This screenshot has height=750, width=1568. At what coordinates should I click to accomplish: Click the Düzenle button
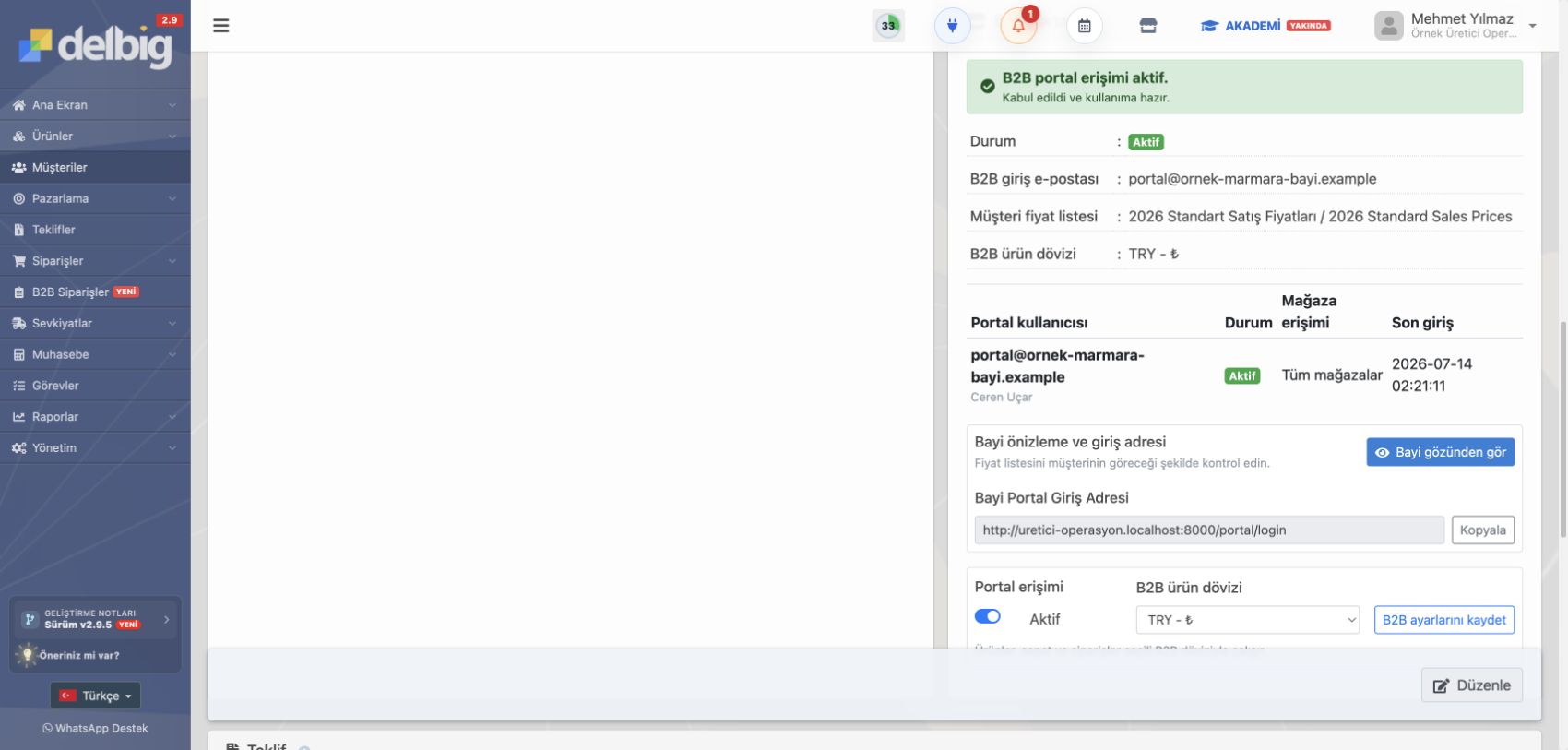pyautogui.click(x=1471, y=685)
